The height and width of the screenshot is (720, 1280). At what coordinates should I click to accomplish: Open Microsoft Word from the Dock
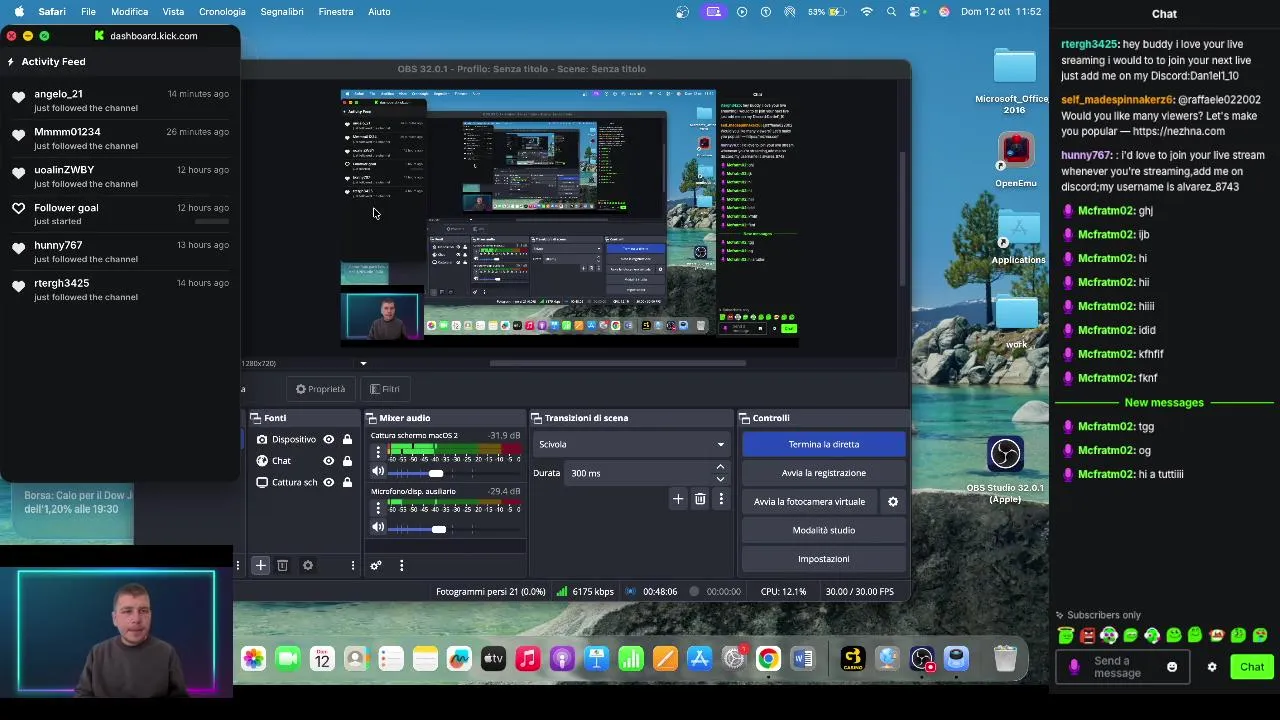tap(802, 659)
